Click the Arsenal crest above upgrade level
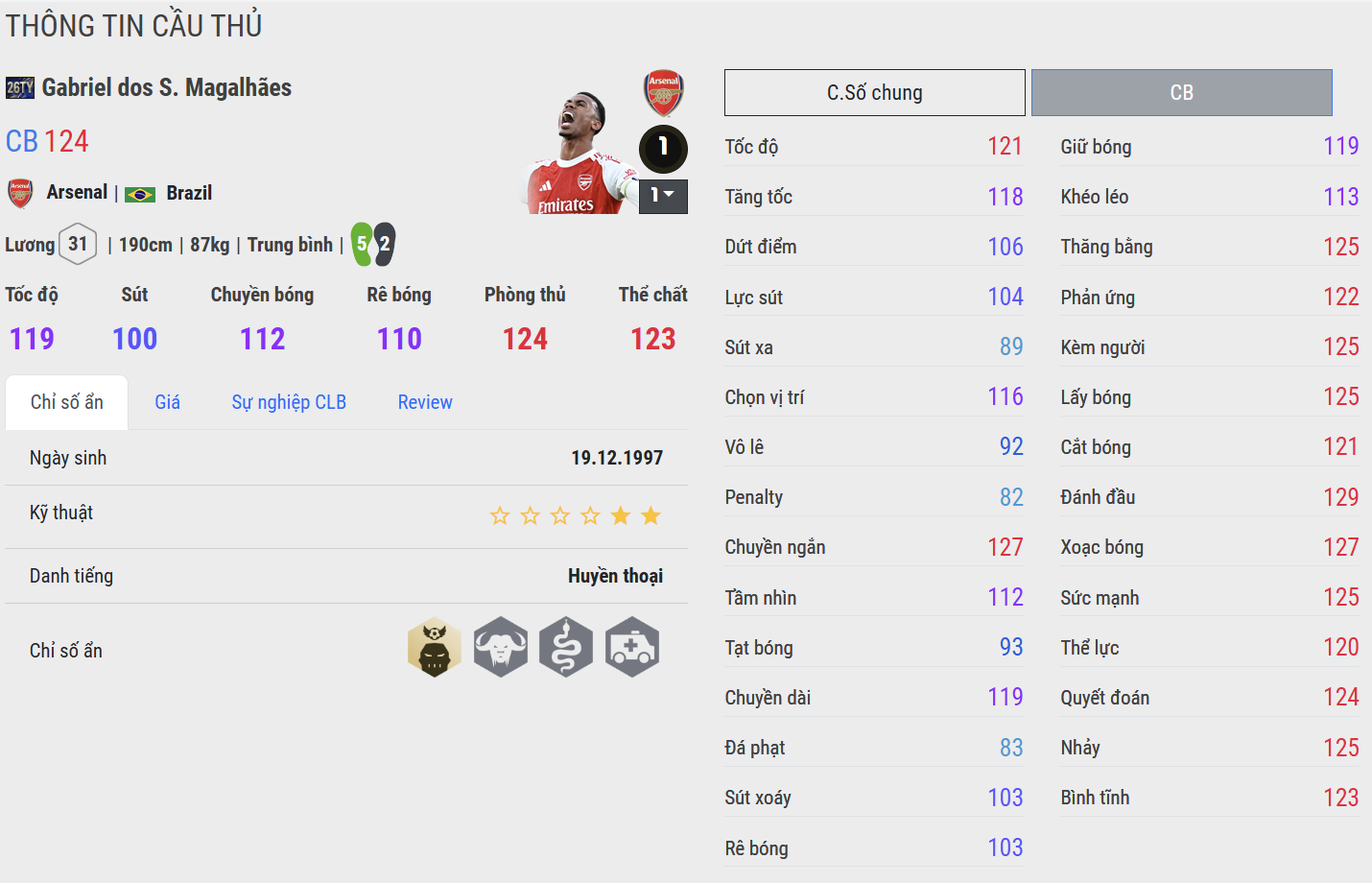The width and height of the screenshot is (1372, 883). [663, 93]
